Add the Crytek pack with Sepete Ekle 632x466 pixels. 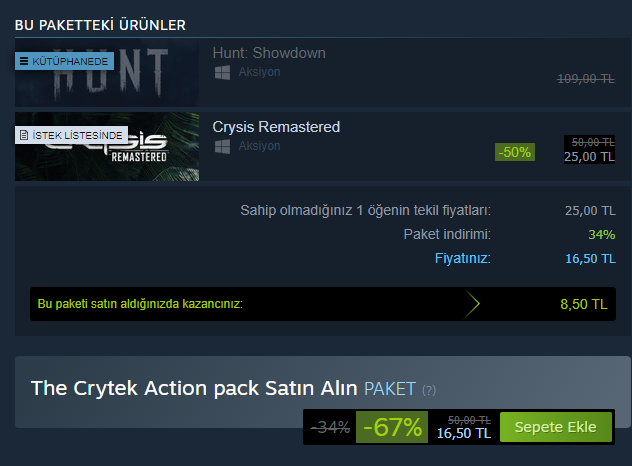pyautogui.click(x=555, y=427)
